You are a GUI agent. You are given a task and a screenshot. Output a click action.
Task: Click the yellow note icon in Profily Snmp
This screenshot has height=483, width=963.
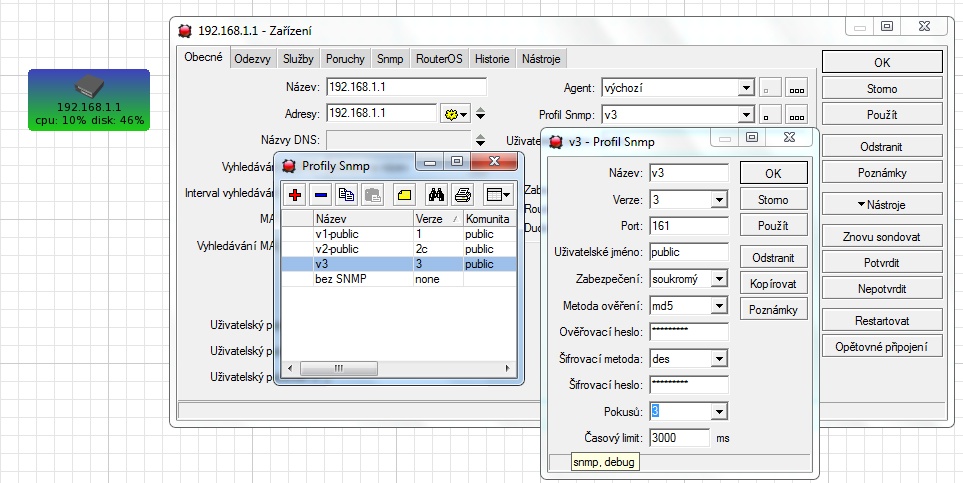point(404,195)
